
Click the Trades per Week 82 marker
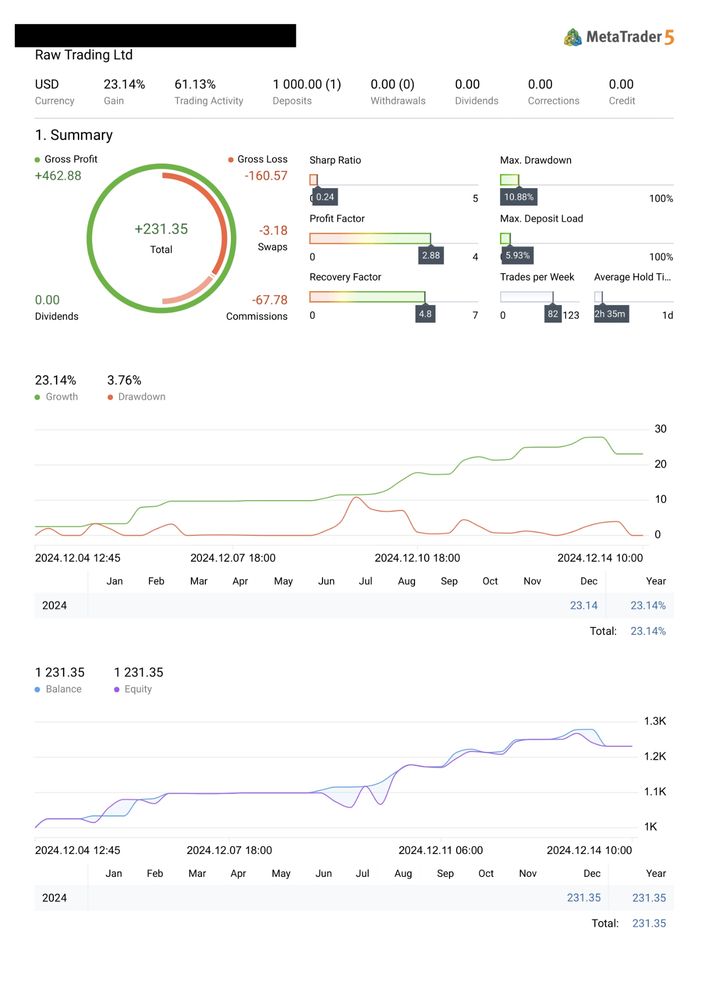click(553, 314)
